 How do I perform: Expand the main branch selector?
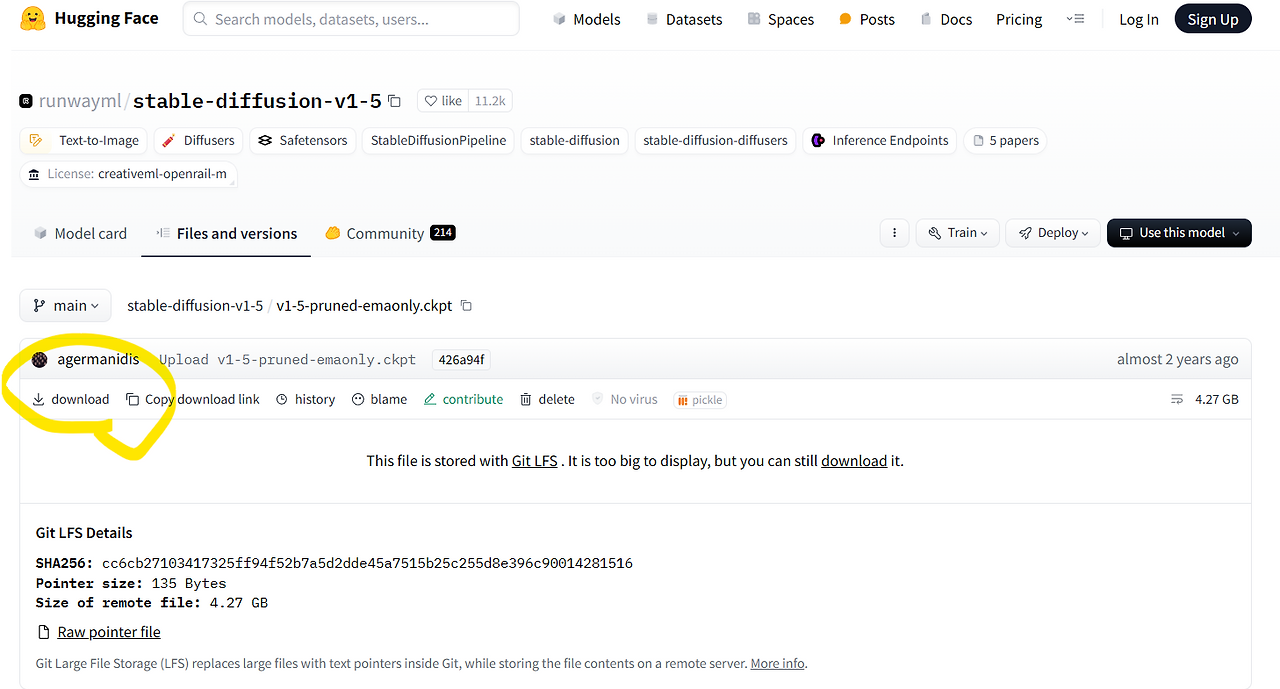(65, 305)
